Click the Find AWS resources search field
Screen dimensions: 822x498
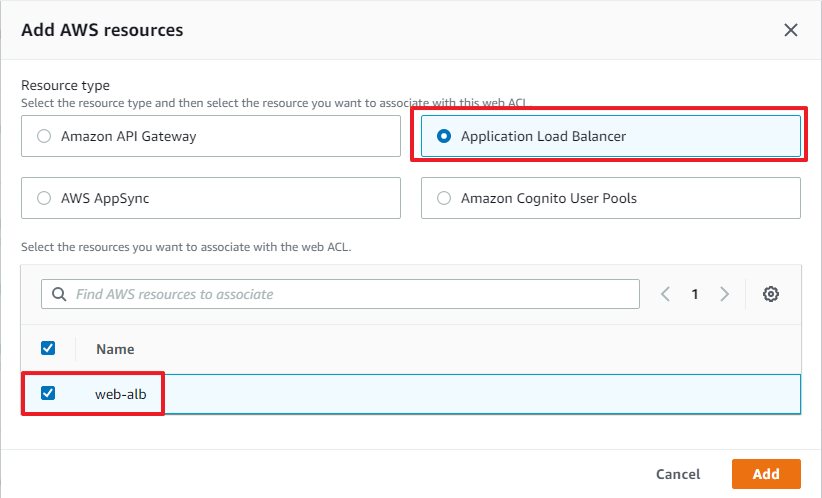[340, 294]
